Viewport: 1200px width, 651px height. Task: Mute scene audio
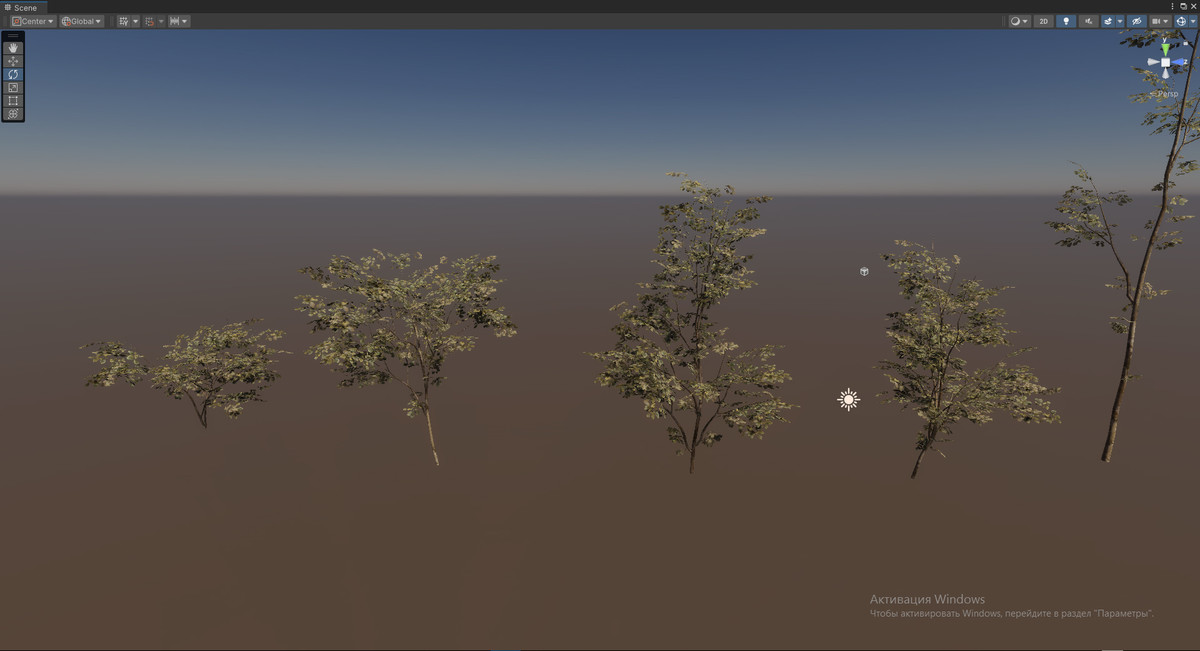(1090, 20)
